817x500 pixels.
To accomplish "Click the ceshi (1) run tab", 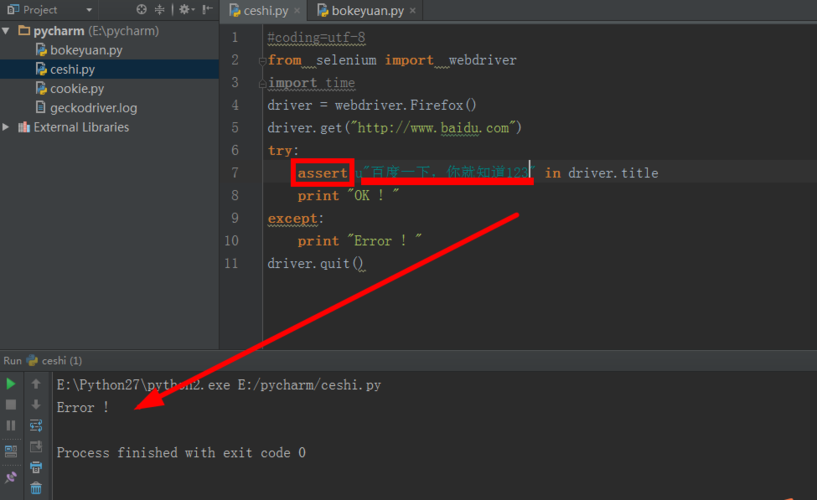I will point(54,360).
